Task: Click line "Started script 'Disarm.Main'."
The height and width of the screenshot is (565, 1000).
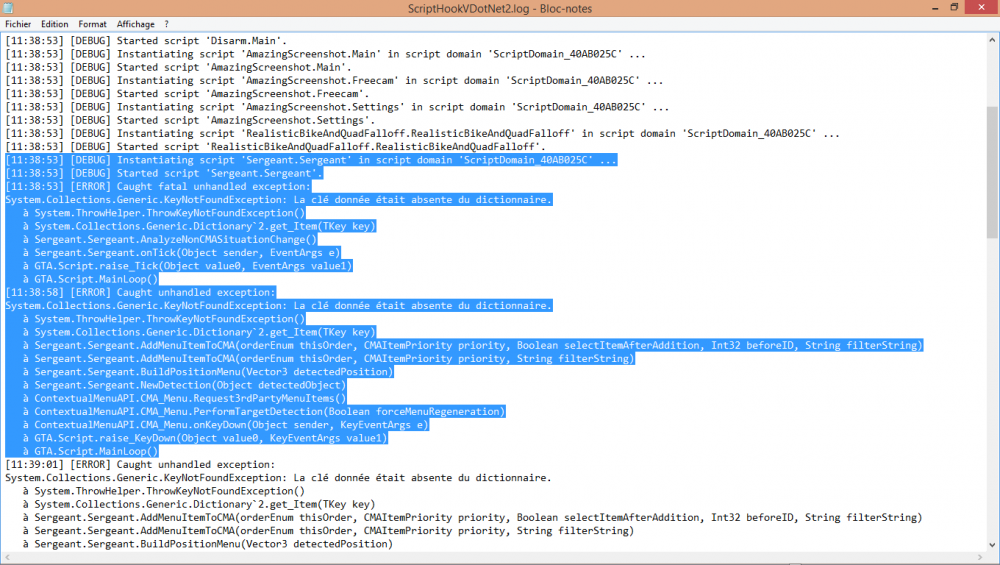Action: 146,41
